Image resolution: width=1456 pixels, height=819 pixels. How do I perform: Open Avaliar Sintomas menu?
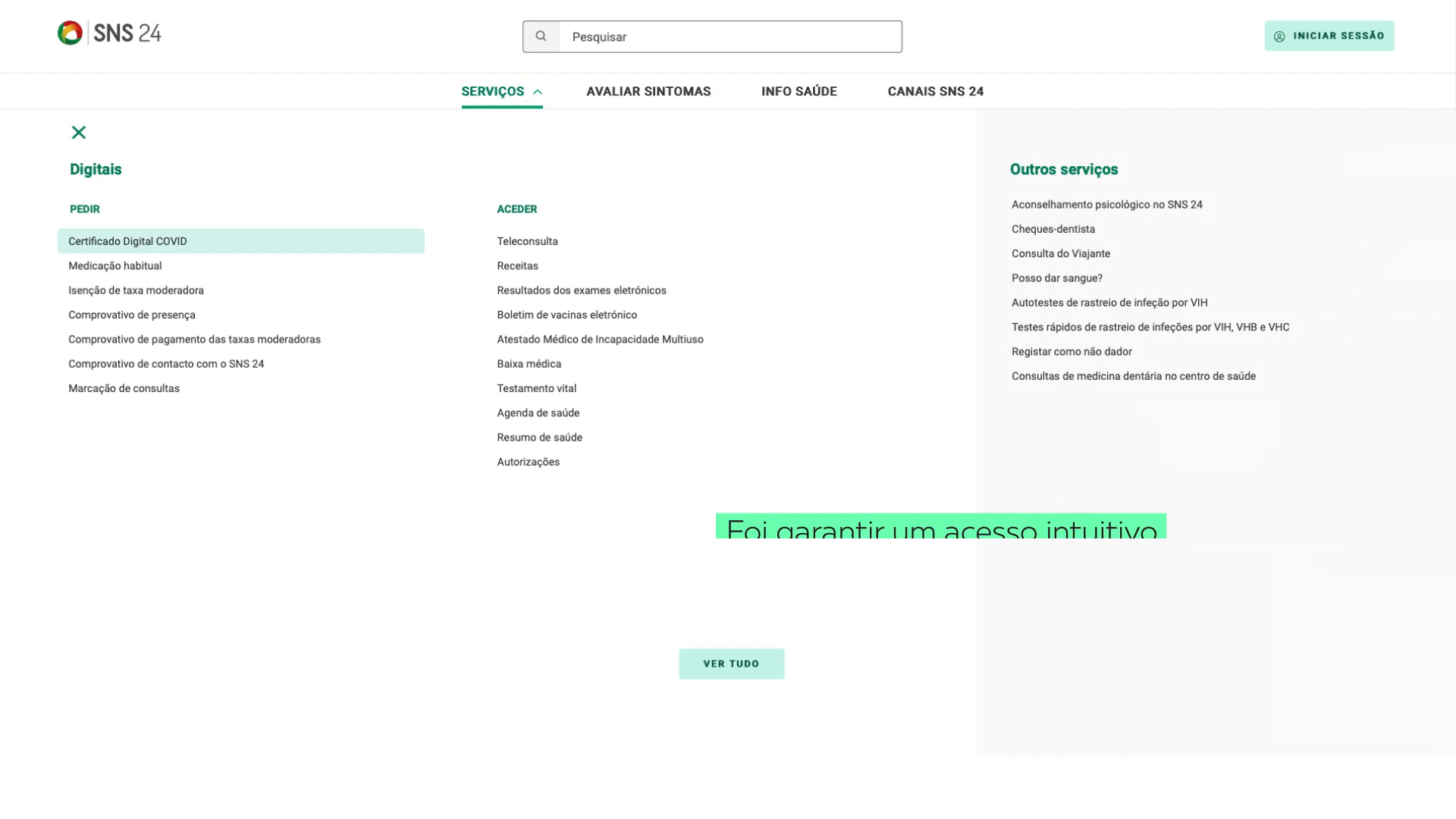click(648, 92)
